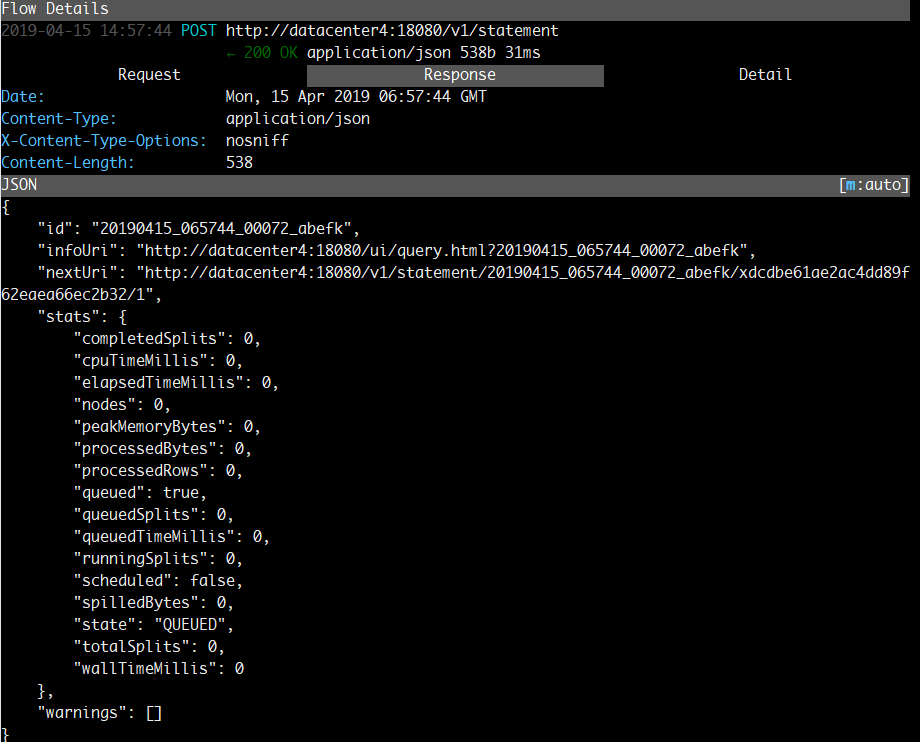Click the 31ms response time indicator
The width and height of the screenshot is (921, 742).
click(528, 52)
